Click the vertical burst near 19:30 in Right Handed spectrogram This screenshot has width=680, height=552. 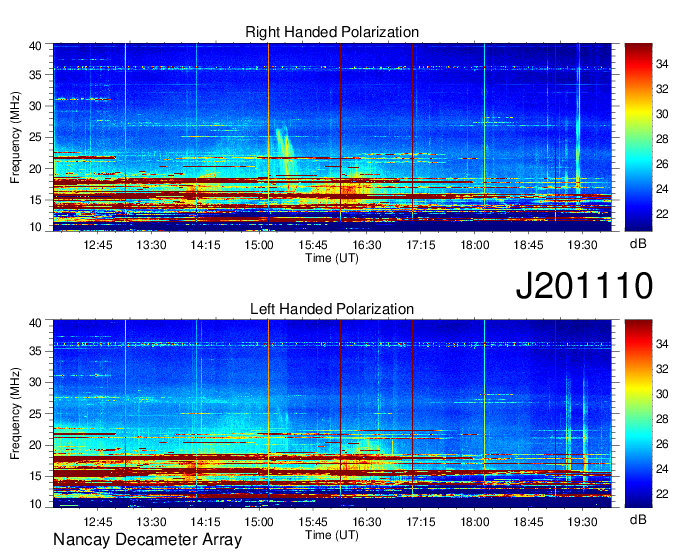(x=578, y=126)
